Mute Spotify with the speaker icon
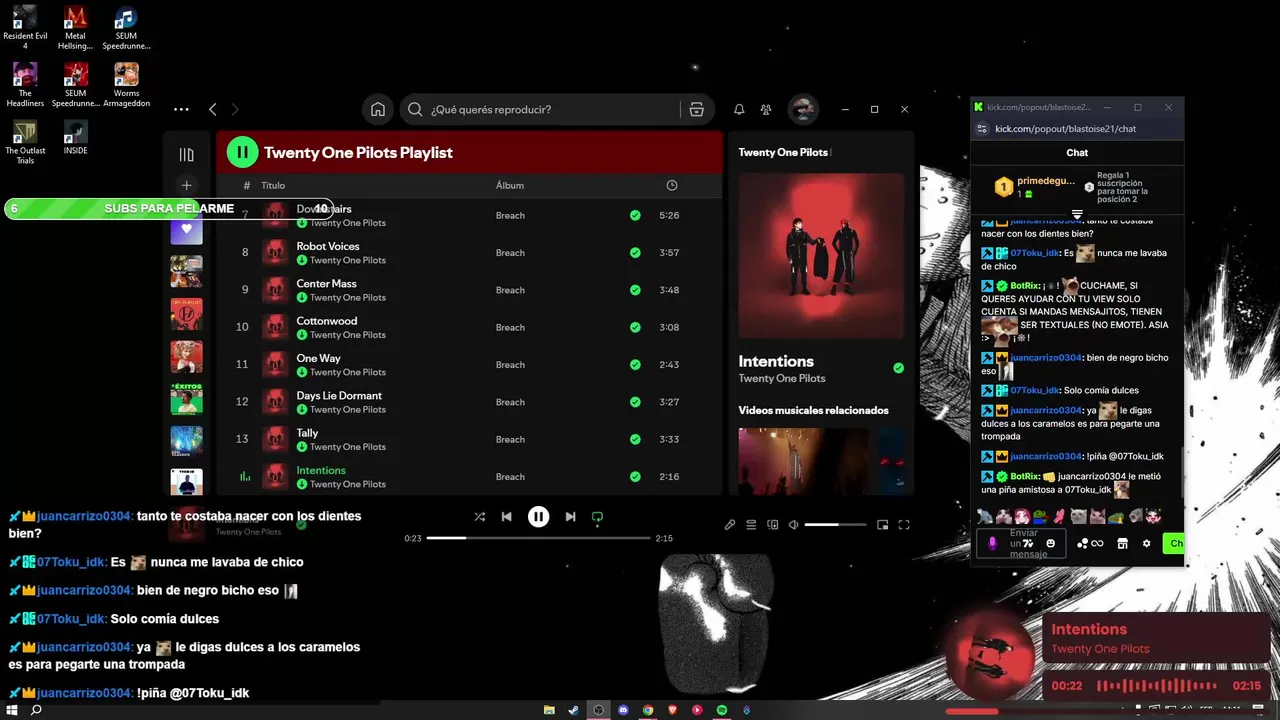Image resolution: width=1280 pixels, height=720 pixels. point(793,525)
